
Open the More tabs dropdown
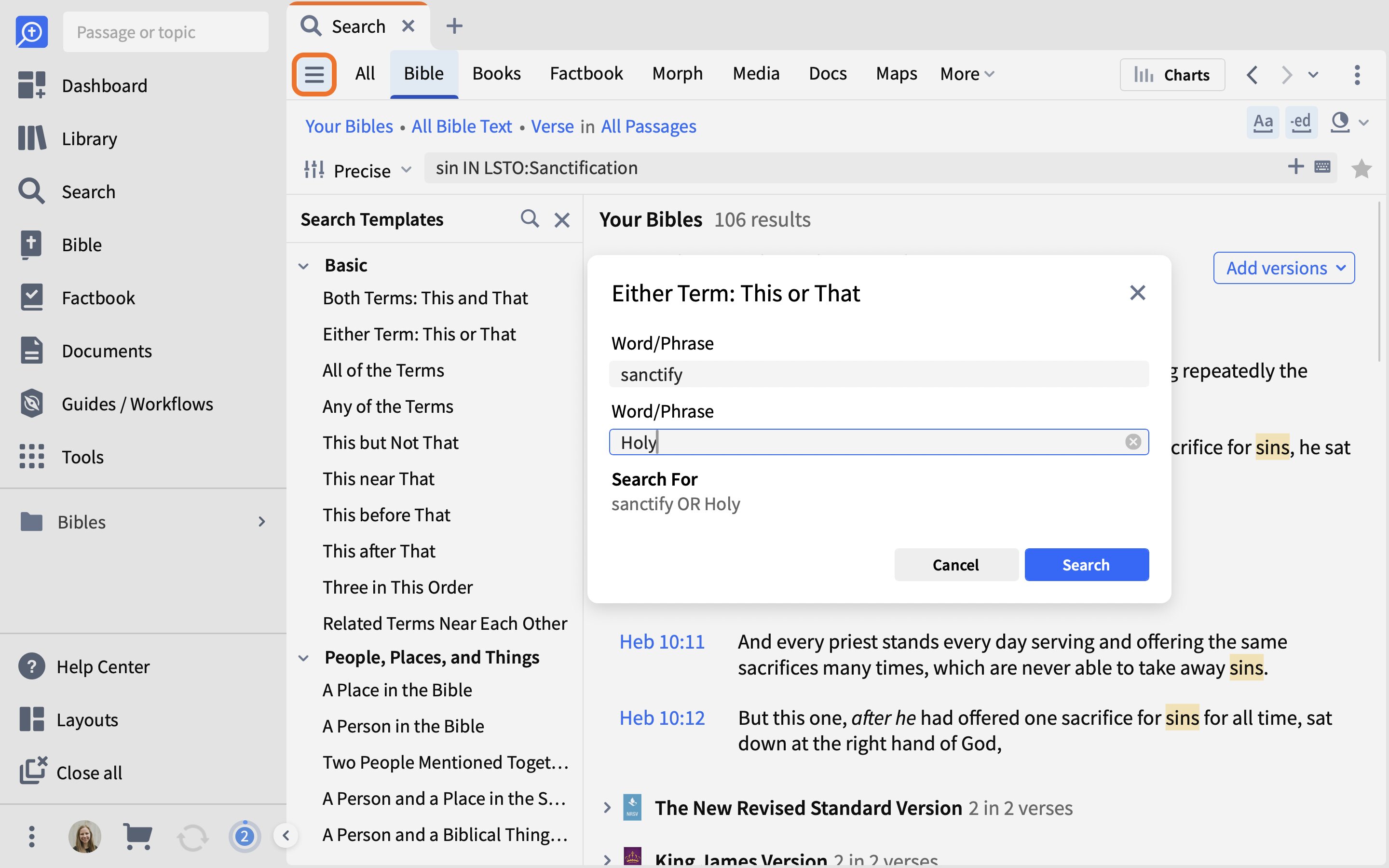[x=967, y=73]
